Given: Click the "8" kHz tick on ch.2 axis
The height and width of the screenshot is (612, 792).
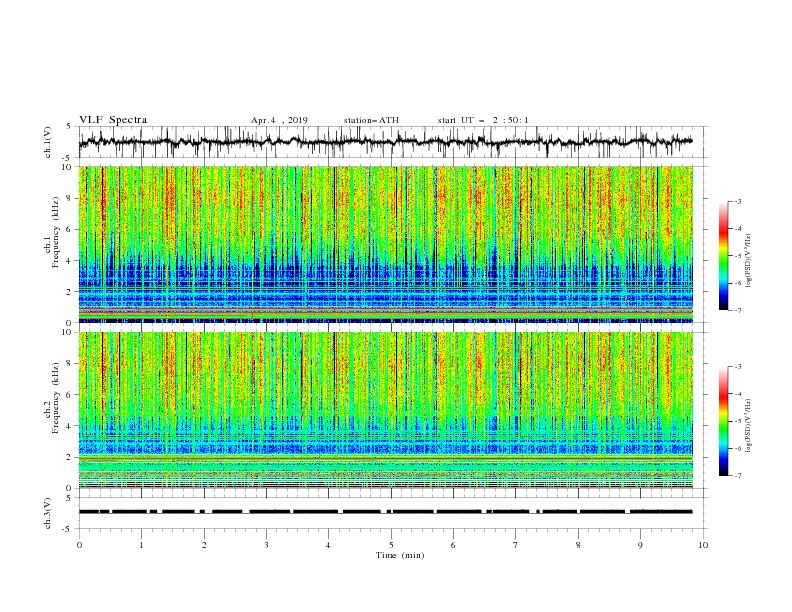Looking at the screenshot, I should click(x=71, y=364).
